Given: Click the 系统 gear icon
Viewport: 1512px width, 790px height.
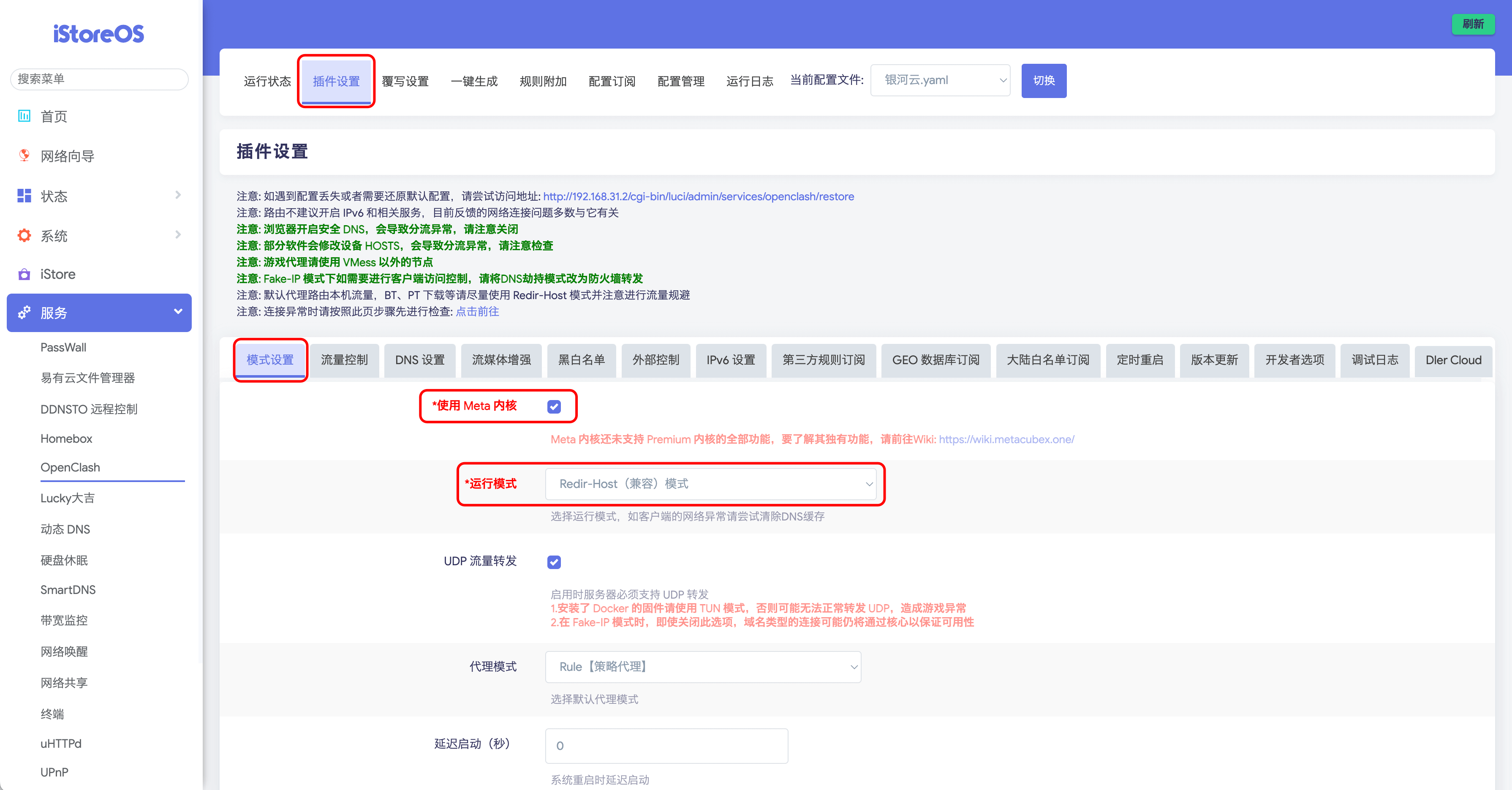Looking at the screenshot, I should [x=24, y=235].
